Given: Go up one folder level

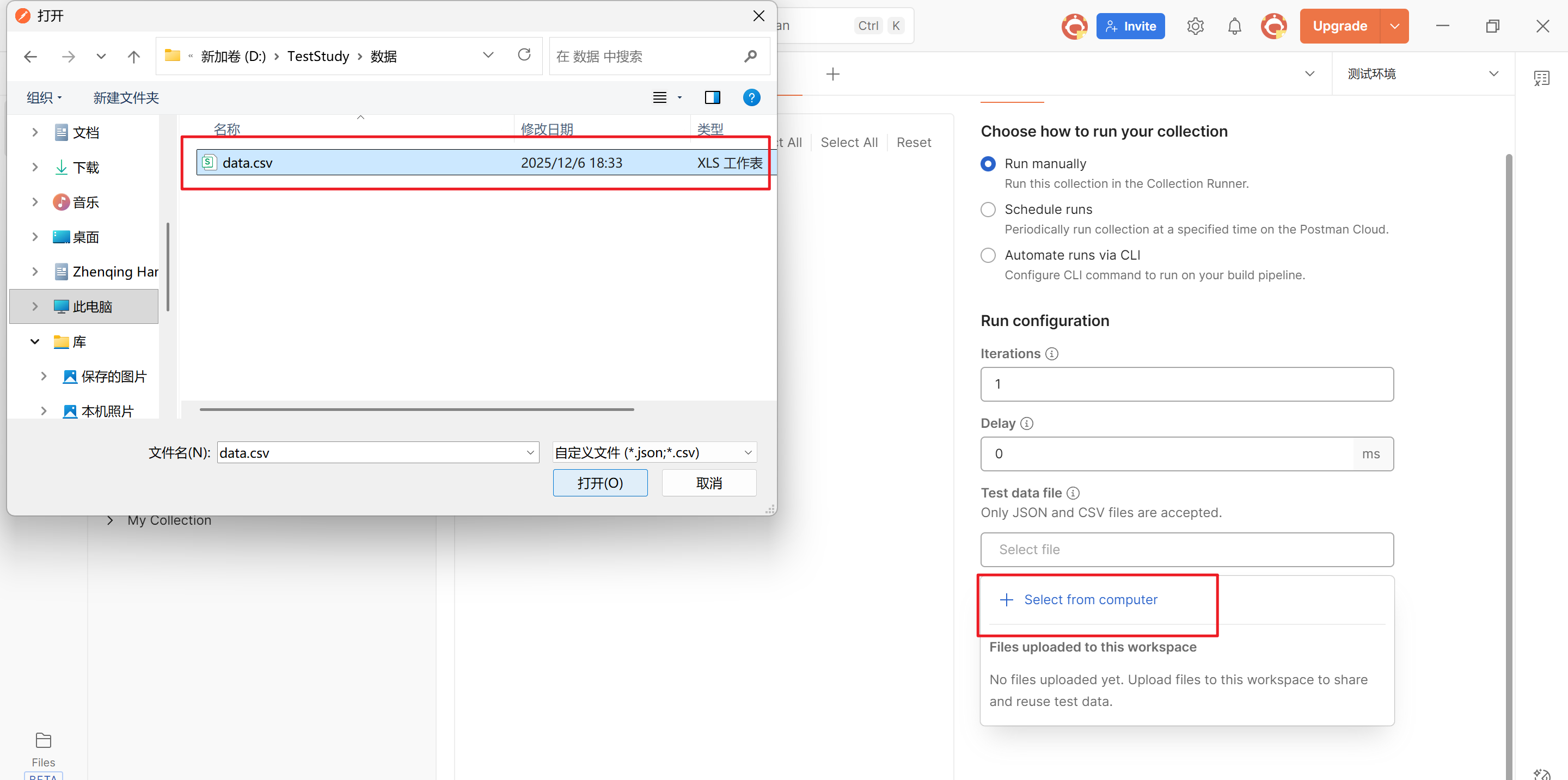Looking at the screenshot, I should click(x=134, y=57).
